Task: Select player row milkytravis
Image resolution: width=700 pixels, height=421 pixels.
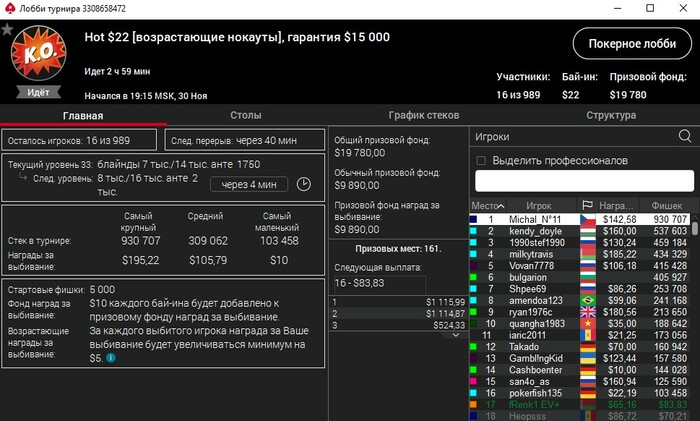Action: click(580, 254)
